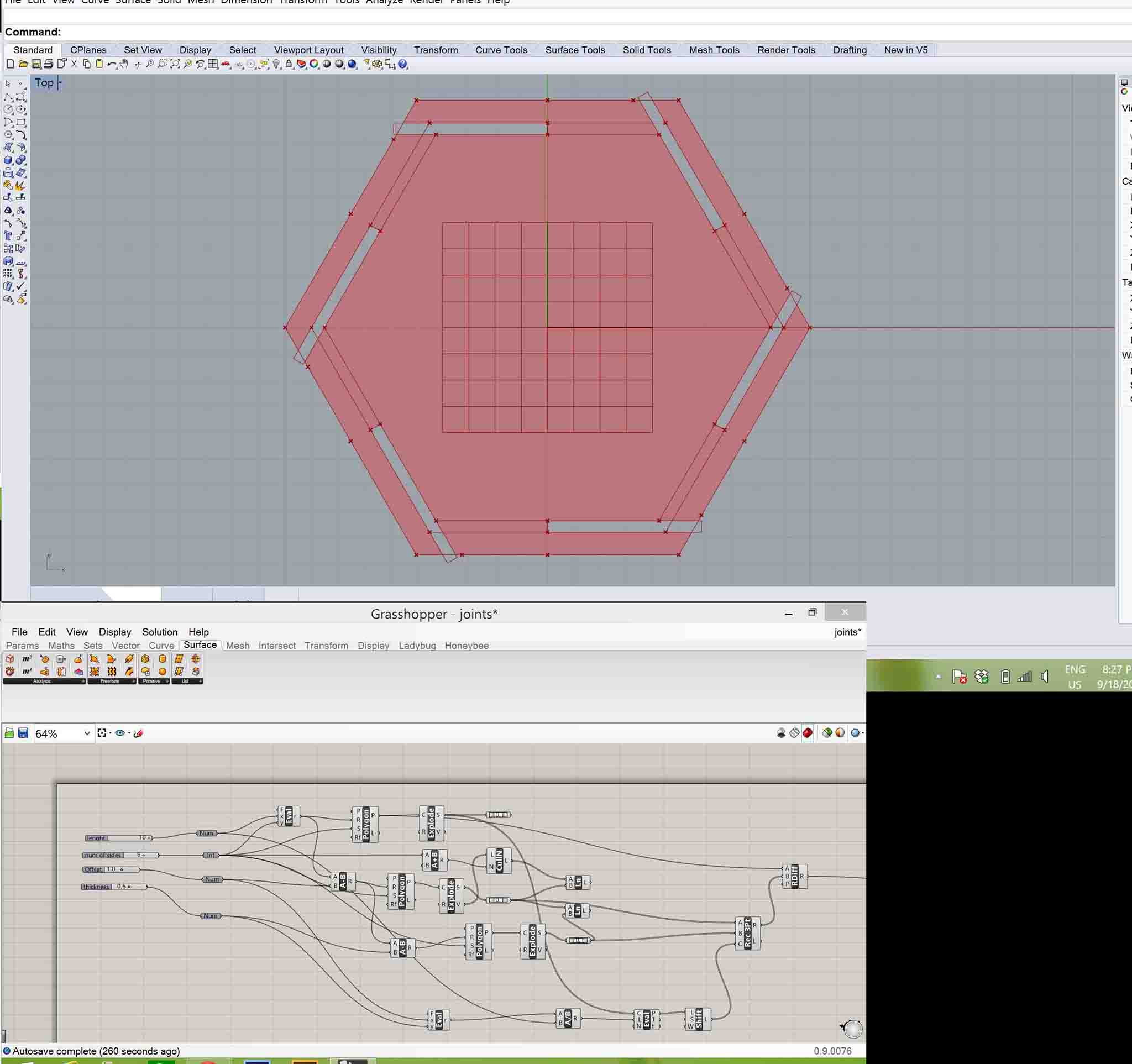This screenshot has height=1064, width=1132.
Task: Click the padlock Lock objects icon
Action: 289,64
